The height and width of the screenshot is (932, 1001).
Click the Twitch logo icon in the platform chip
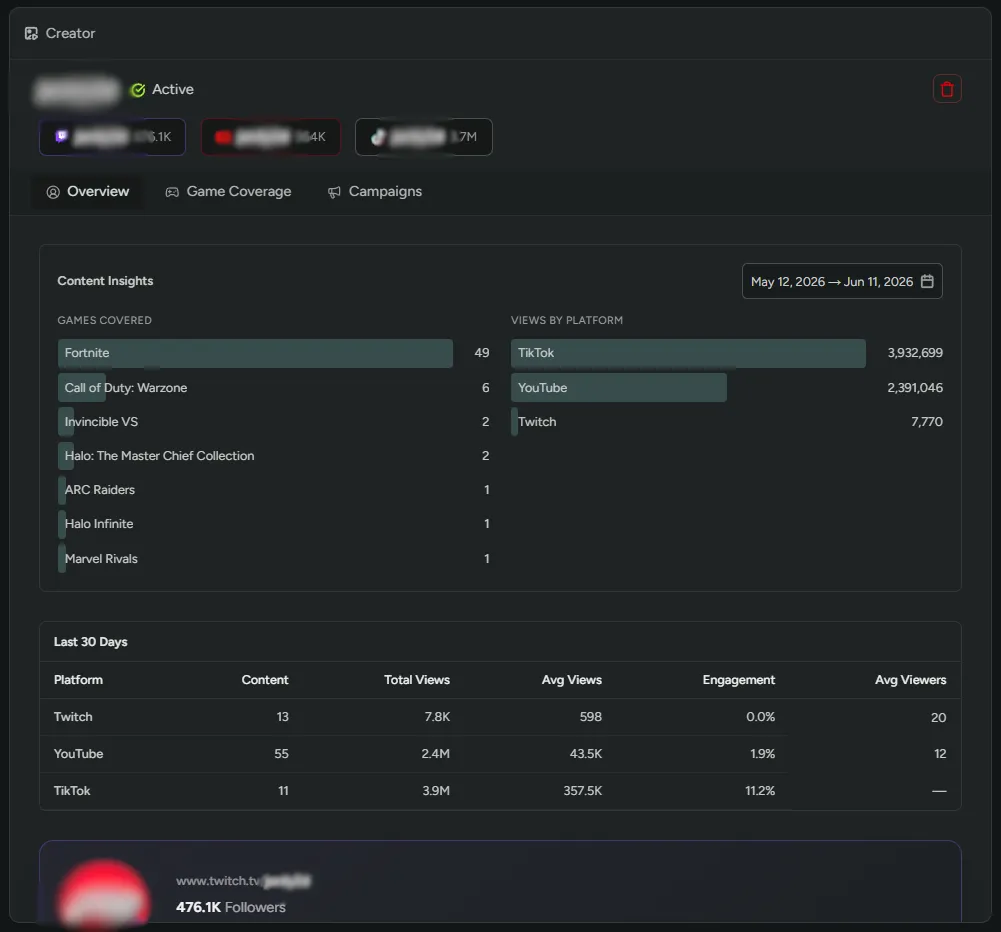pyautogui.click(x=61, y=136)
